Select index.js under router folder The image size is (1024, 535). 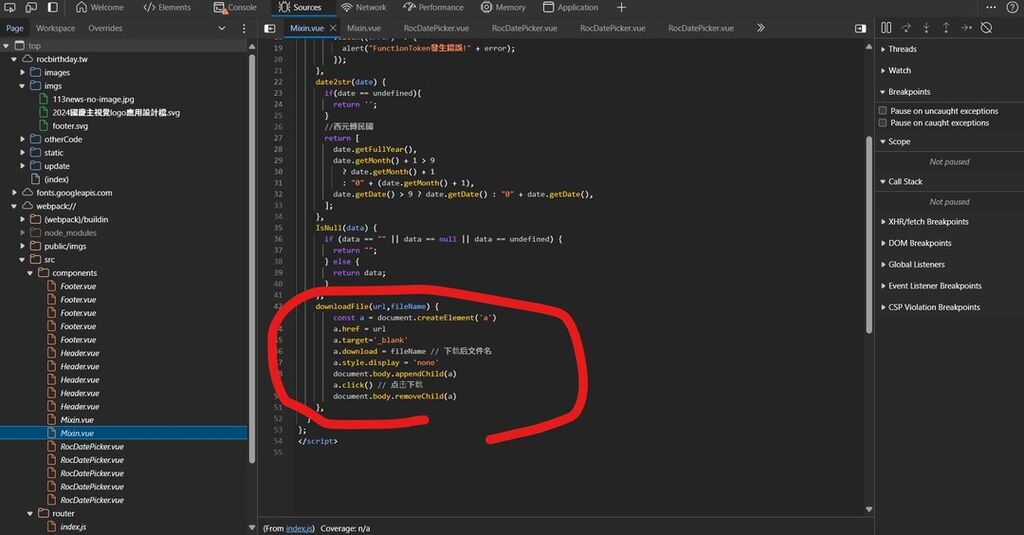73,527
